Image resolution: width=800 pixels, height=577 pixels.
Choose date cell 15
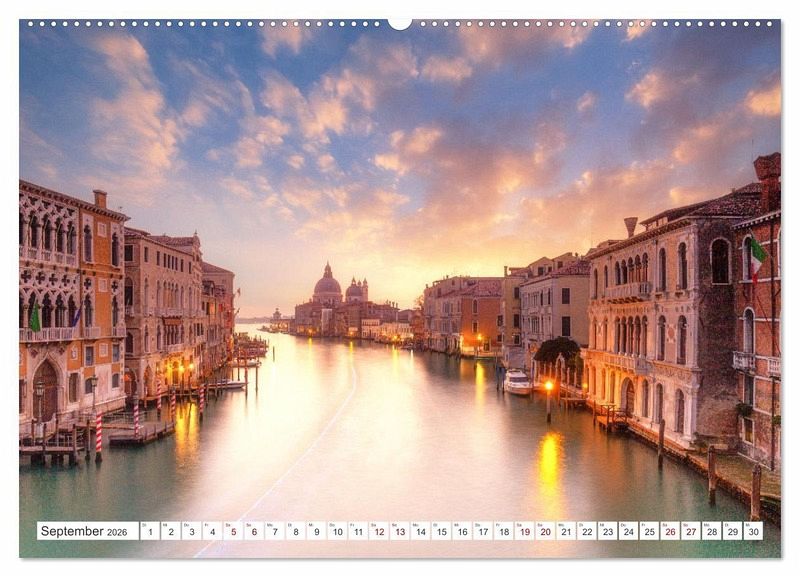[441, 531]
